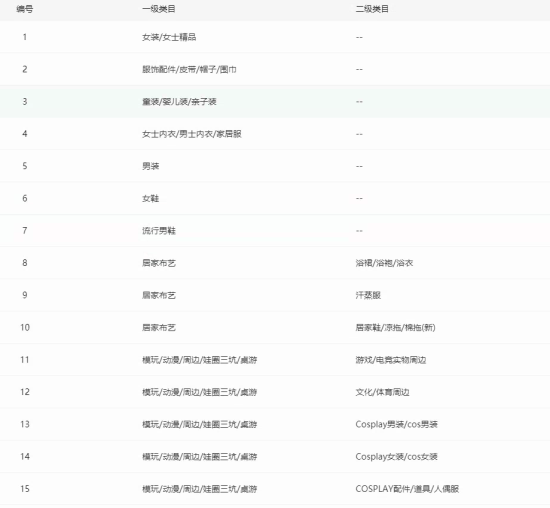Click the 男装 category cell
Screen dimensions: 550x508
150,166
